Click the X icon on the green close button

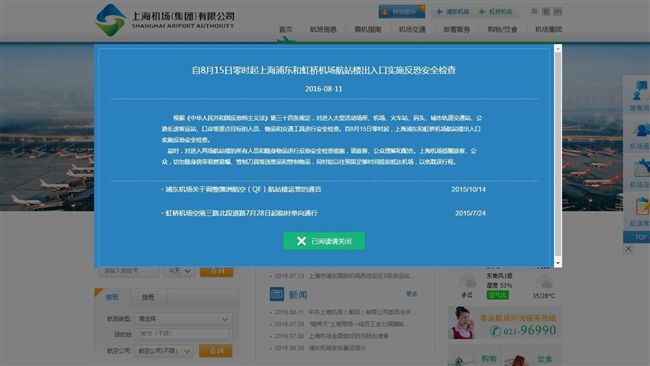301,241
